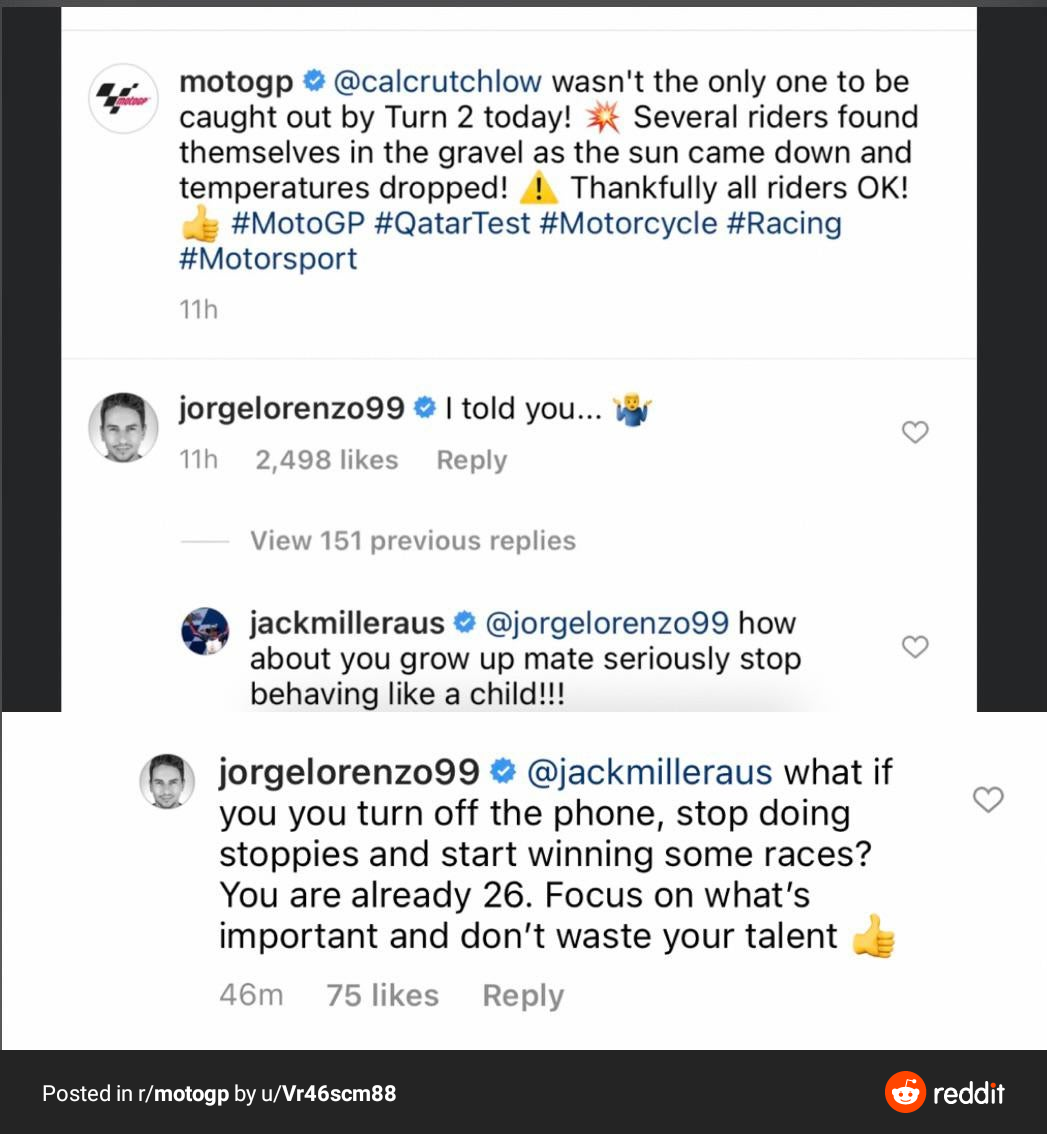Click jackmilleraus's profile picture
This screenshot has width=1047, height=1134.
[207, 632]
